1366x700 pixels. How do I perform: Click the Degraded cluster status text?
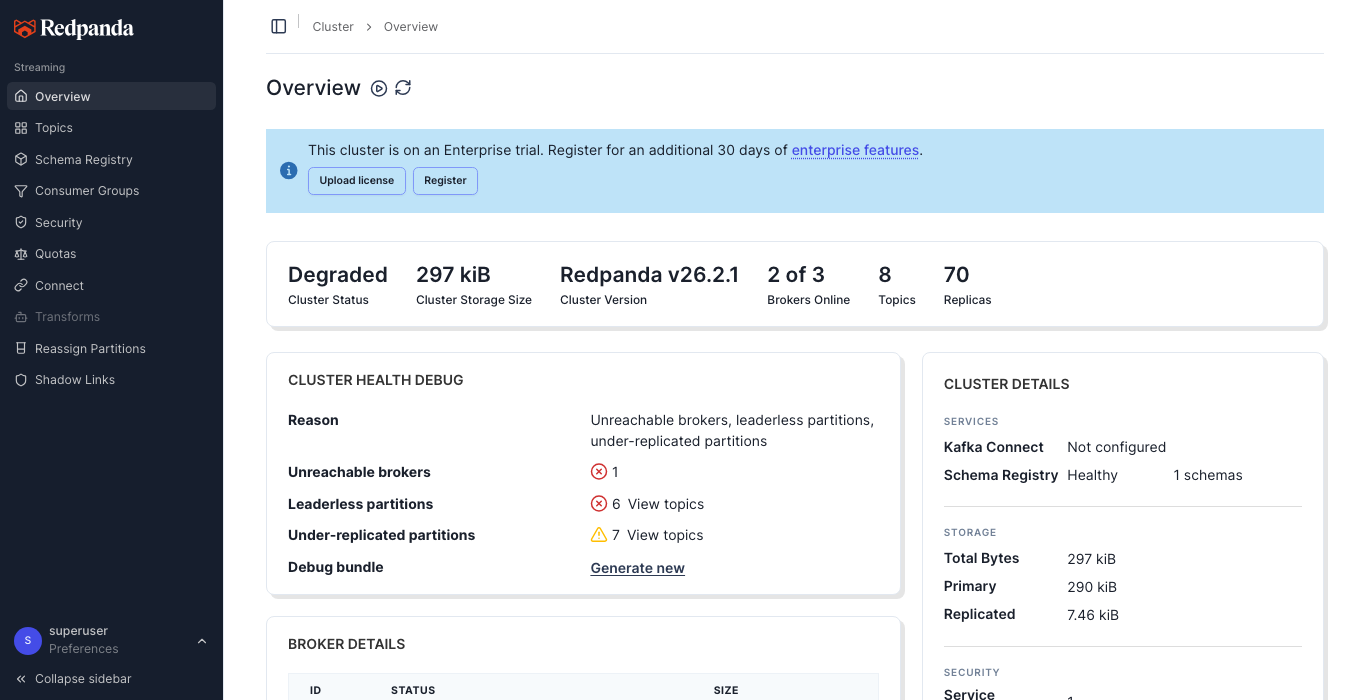point(338,275)
